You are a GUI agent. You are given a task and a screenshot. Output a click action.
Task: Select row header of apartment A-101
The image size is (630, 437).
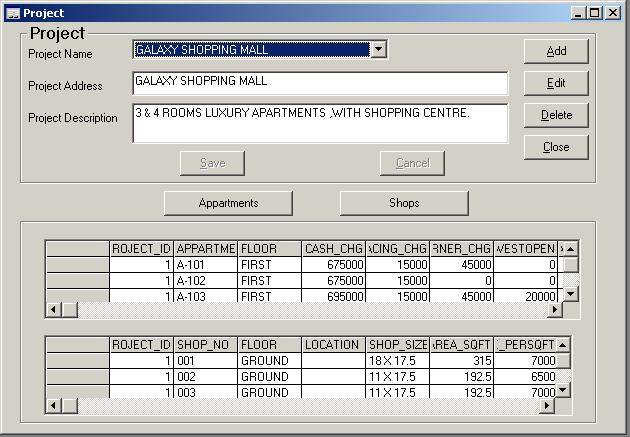78,265
